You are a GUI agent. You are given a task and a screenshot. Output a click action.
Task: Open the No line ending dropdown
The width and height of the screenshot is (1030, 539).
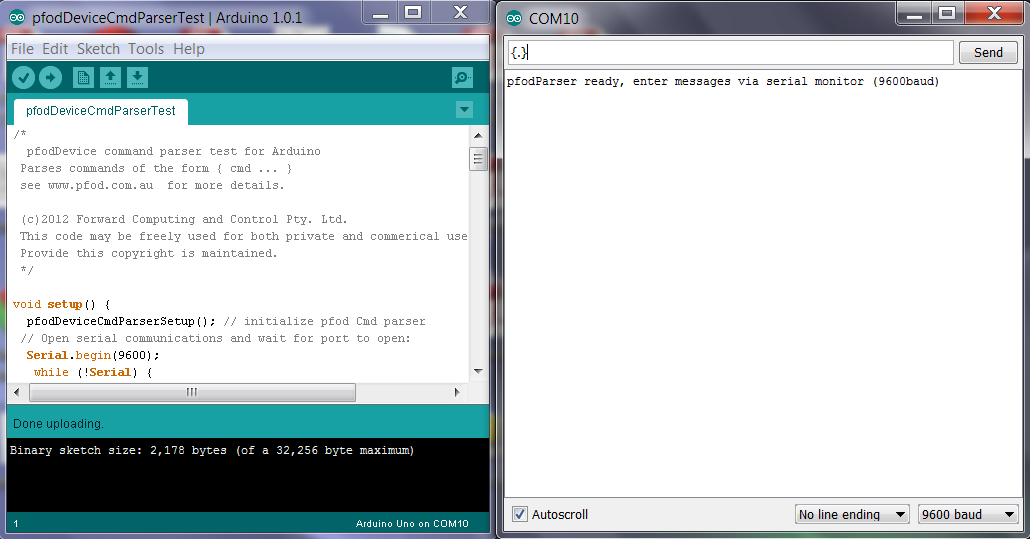(851, 514)
